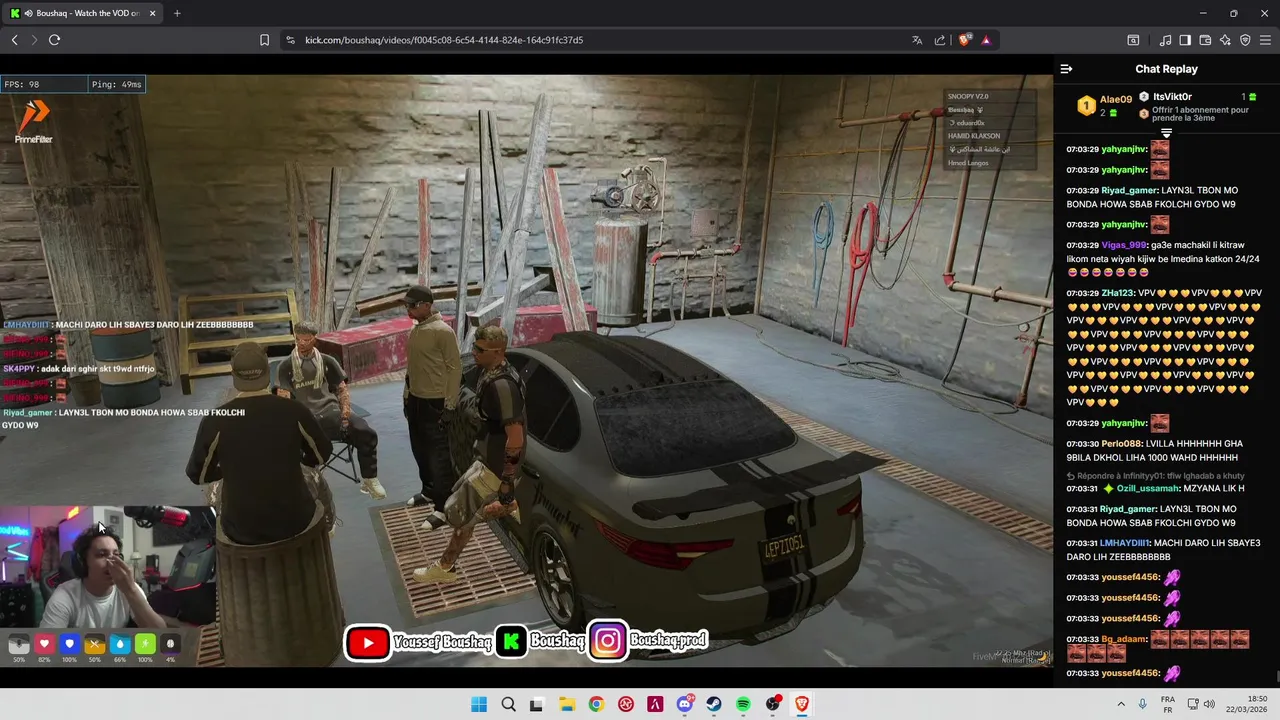Viewport: 1280px width, 720px height.
Task: Open the Brave main hamburger menu
Action: (x=1265, y=40)
